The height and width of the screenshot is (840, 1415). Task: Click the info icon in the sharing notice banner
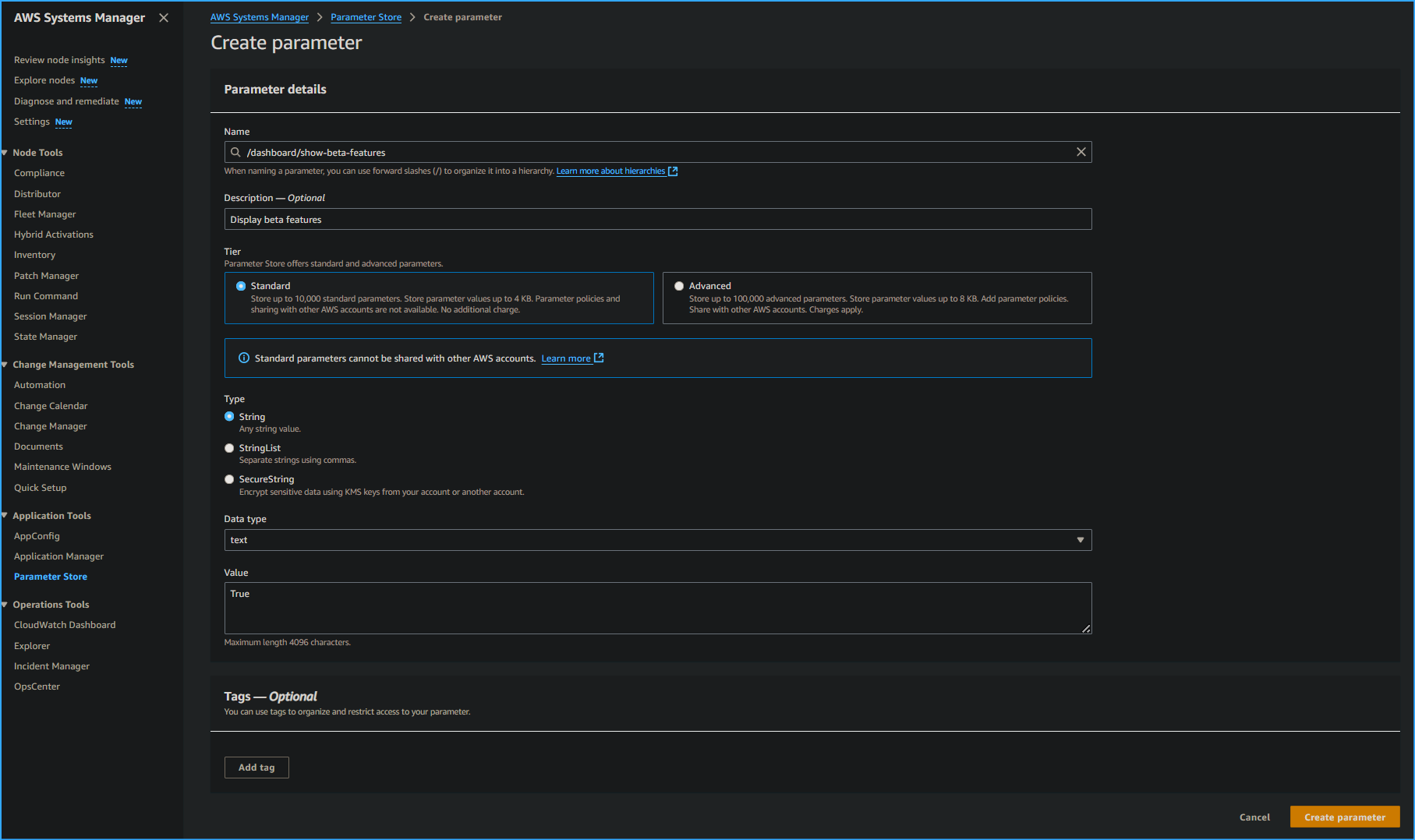click(x=244, y=358)
